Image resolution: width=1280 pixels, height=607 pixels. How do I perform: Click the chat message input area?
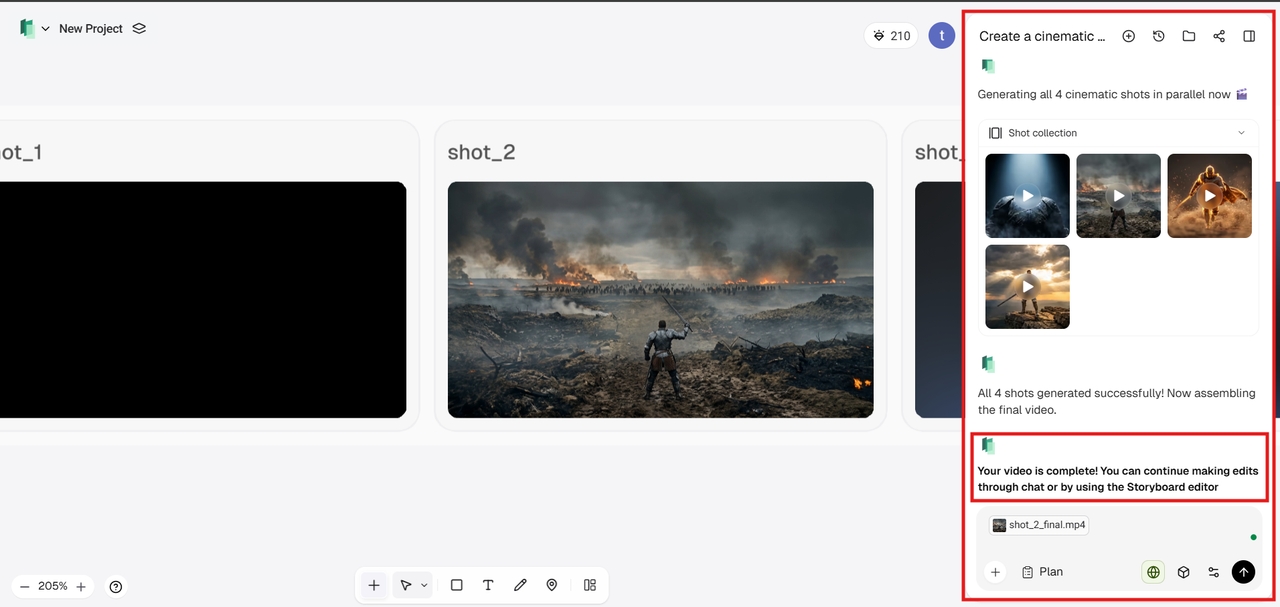click(x=1120, y=548)
